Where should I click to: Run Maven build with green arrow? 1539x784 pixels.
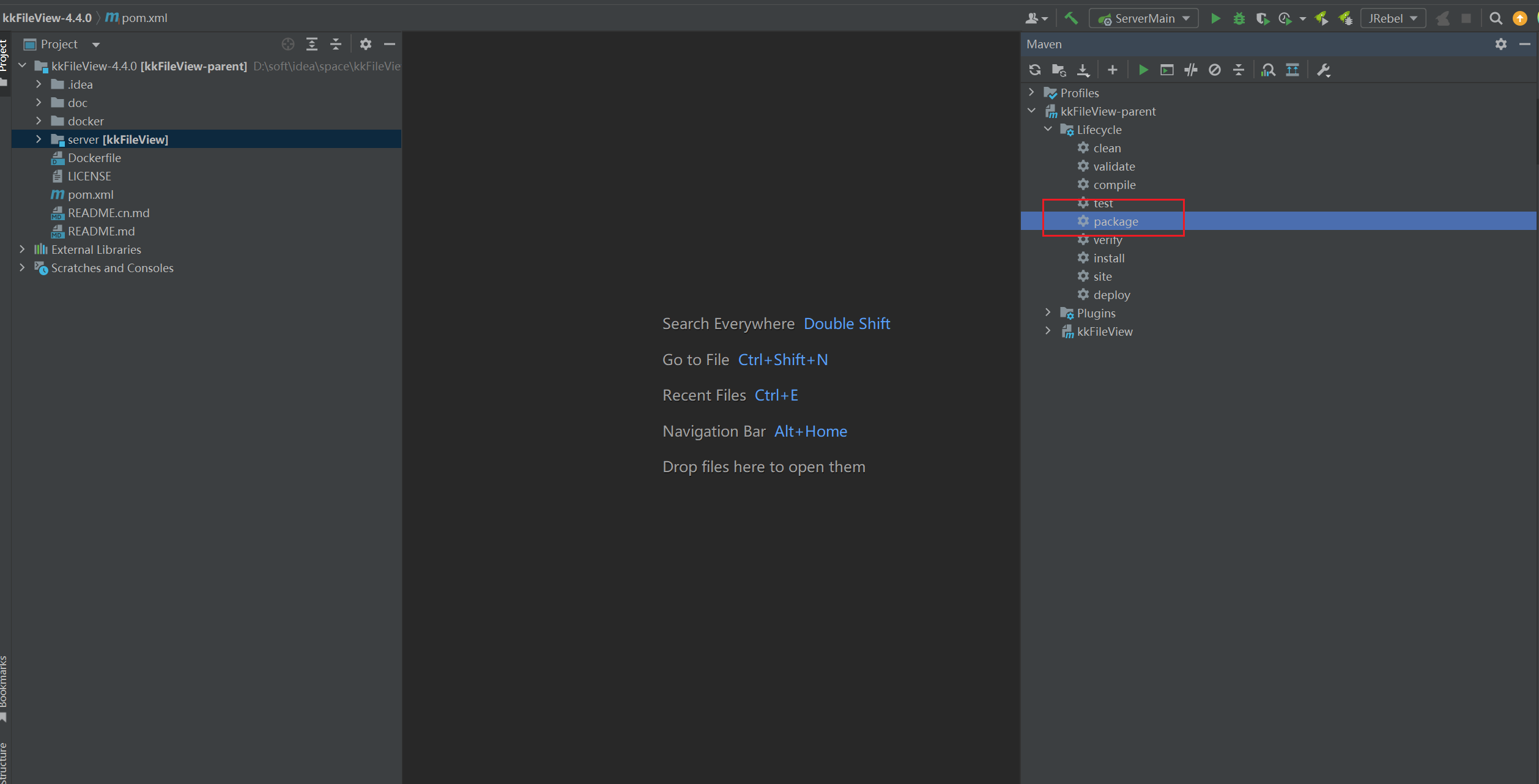(x=1143, y=70)
